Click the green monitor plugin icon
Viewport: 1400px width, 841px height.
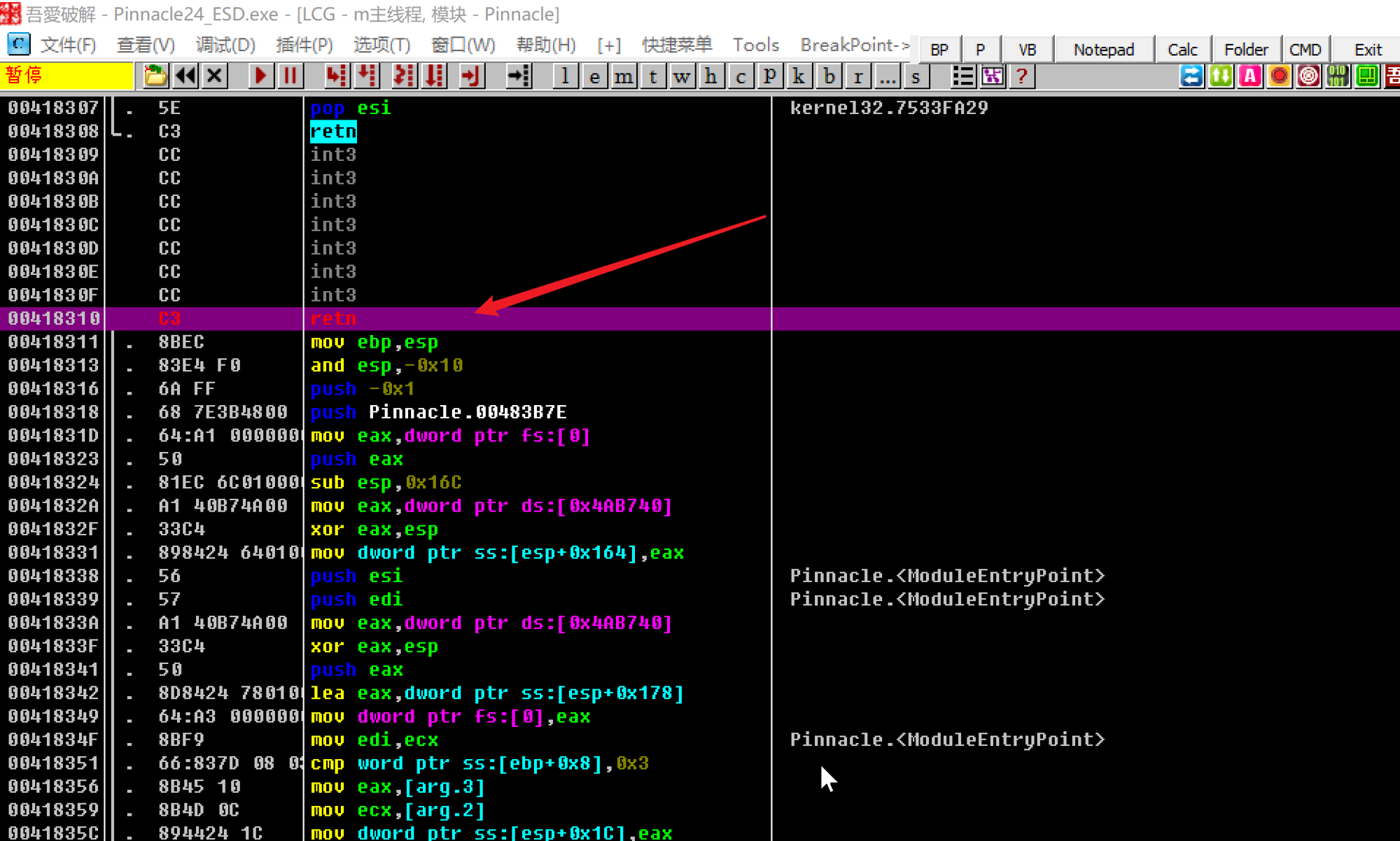[1367, 76]
